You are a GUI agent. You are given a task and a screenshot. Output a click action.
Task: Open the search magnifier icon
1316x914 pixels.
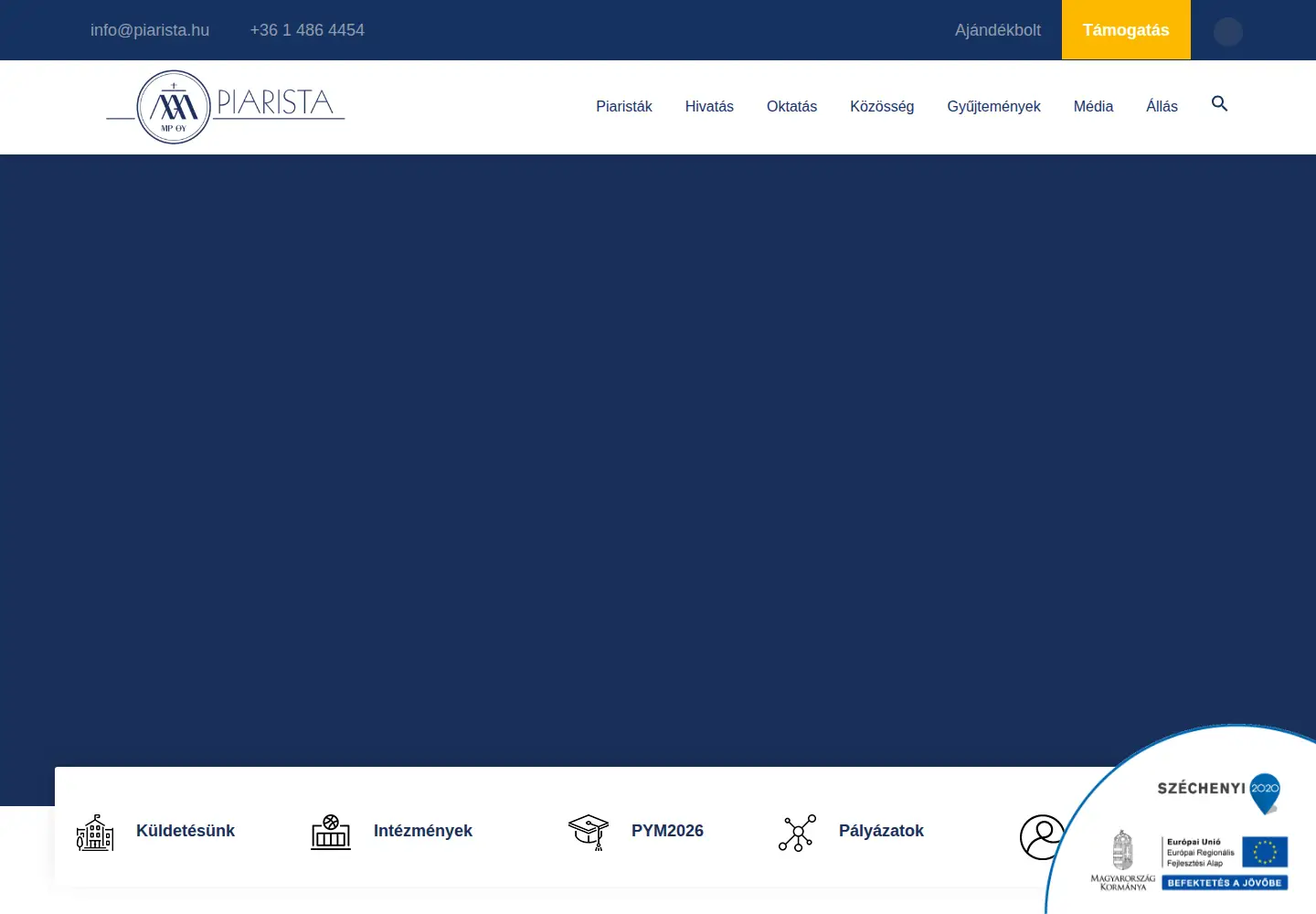pyautogui.click(x=1219, y=104)
